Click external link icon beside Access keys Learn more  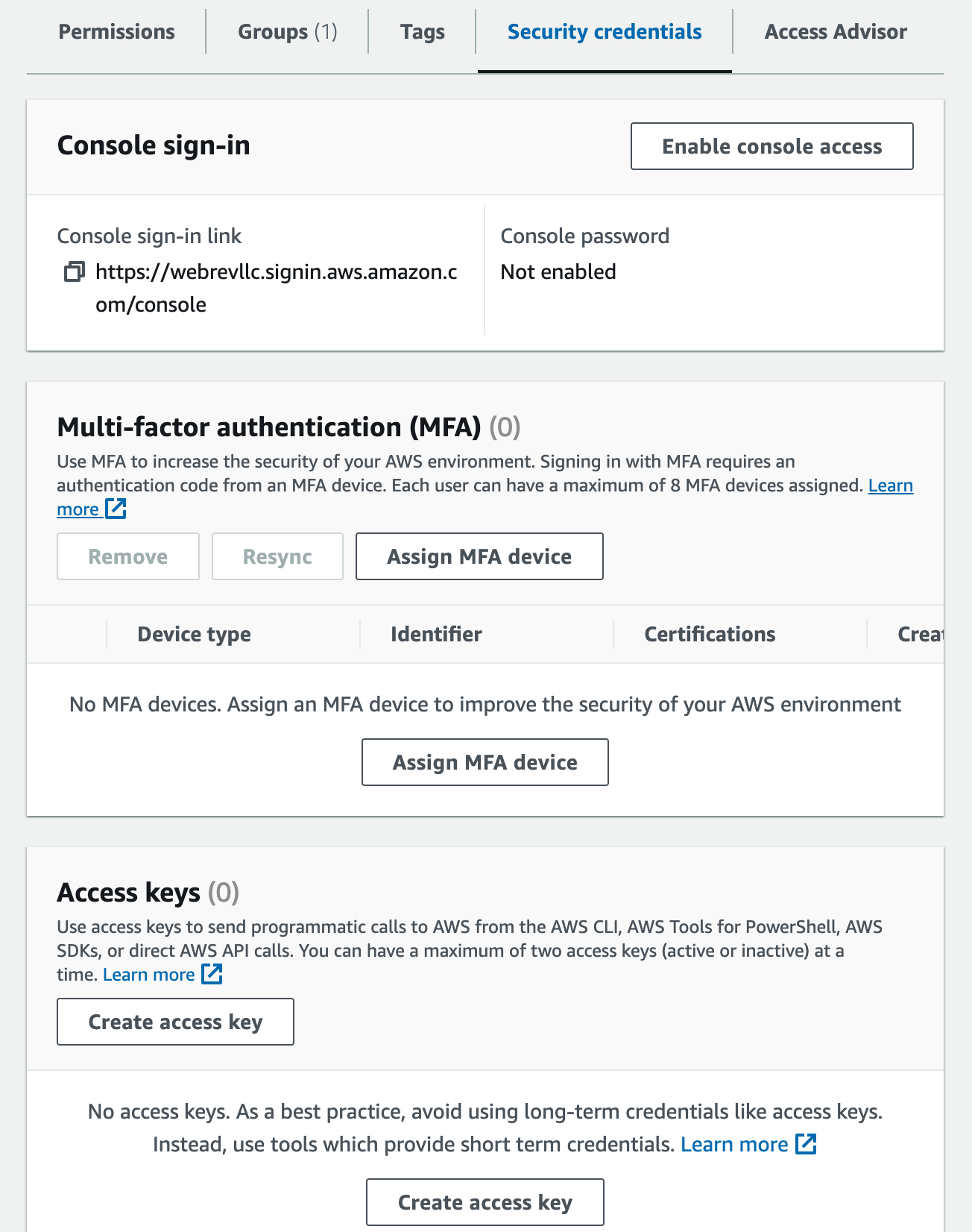click(212, 974)
